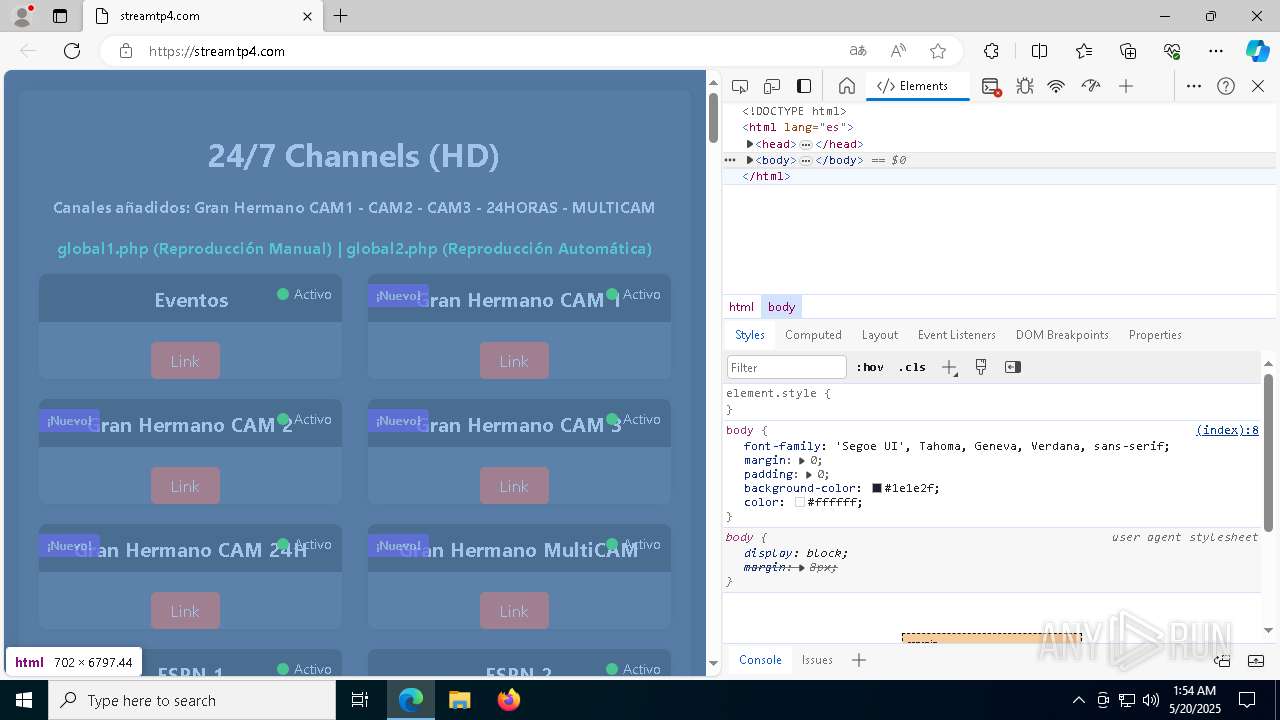Toggle rendering emulations paintbrush icon
The image size is (1280, 720).
981,367
